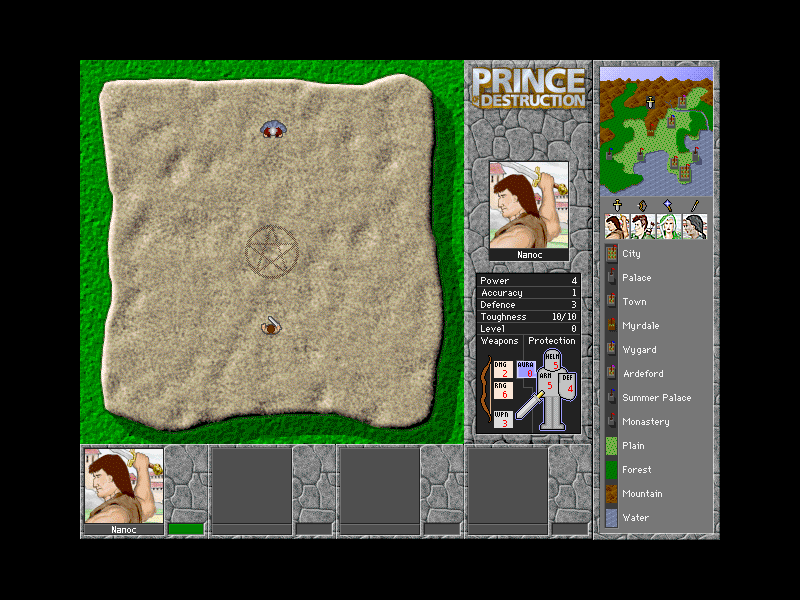Image resolution: width=800 pixels, height=600 pixels.
Task: Click the Defence stat row
Action: pos(529,305)
